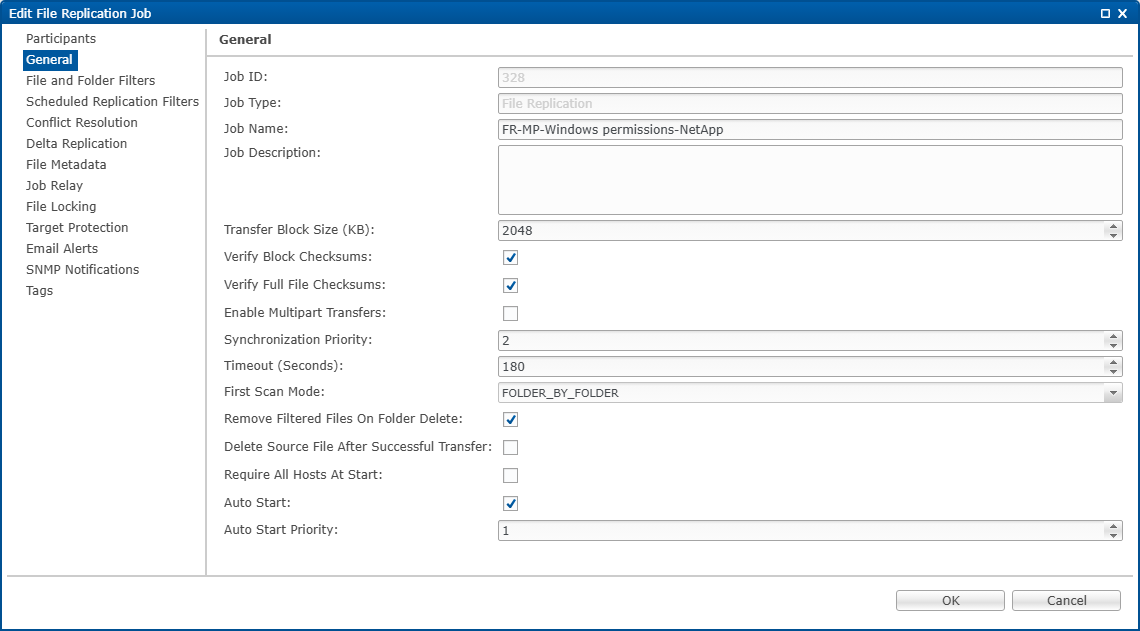Click OK to save the job
Viewport: 1140px width, 631px height.
pyautogui.click(x=950, y=600)
